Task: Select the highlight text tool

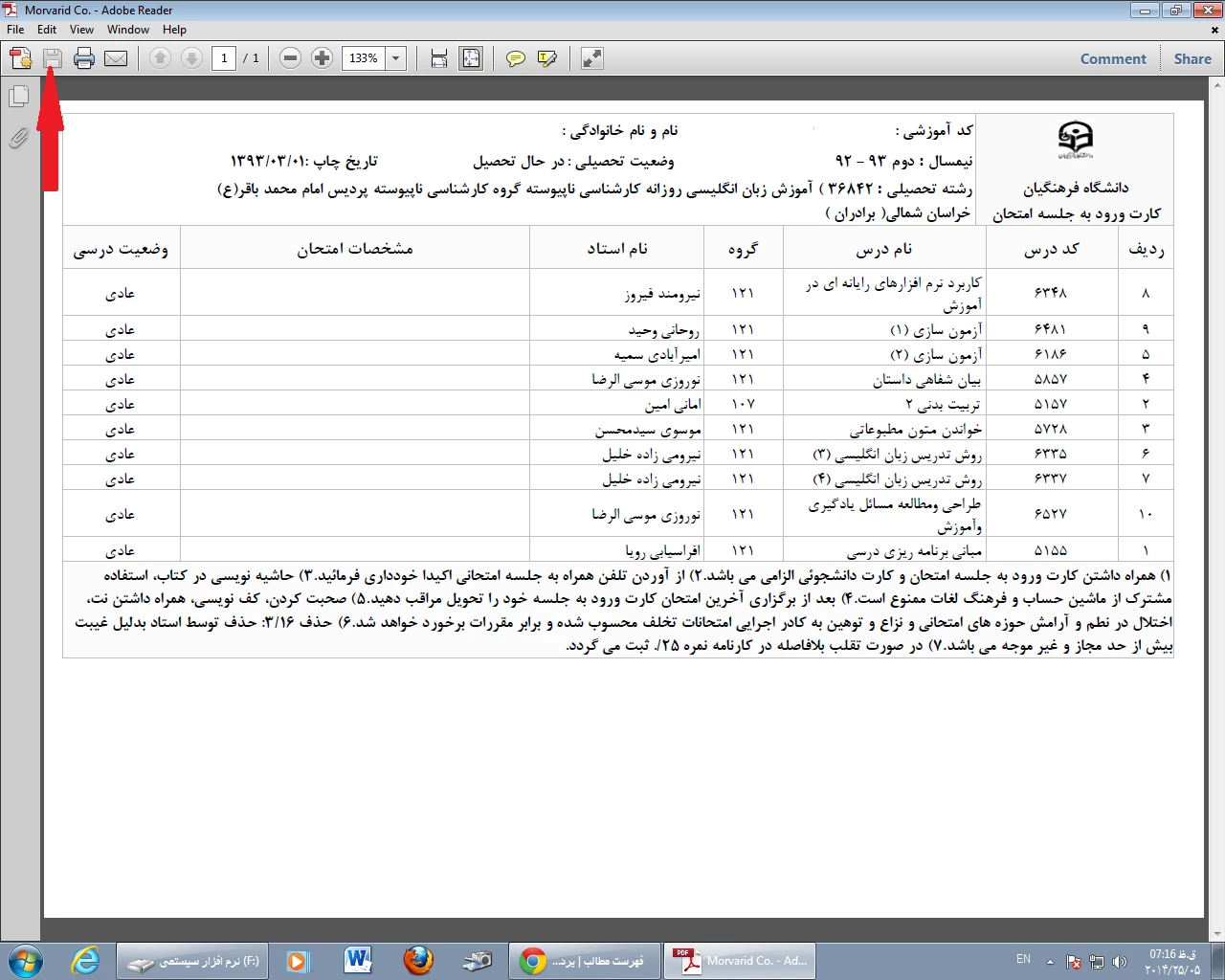Action: click(547, 58)
